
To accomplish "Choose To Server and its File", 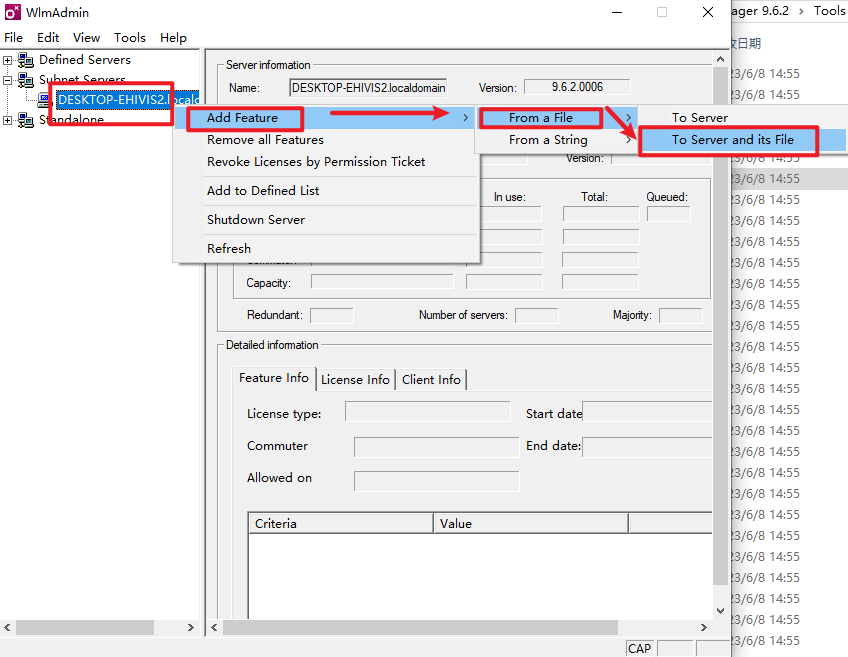I will [x=732, y=140].
